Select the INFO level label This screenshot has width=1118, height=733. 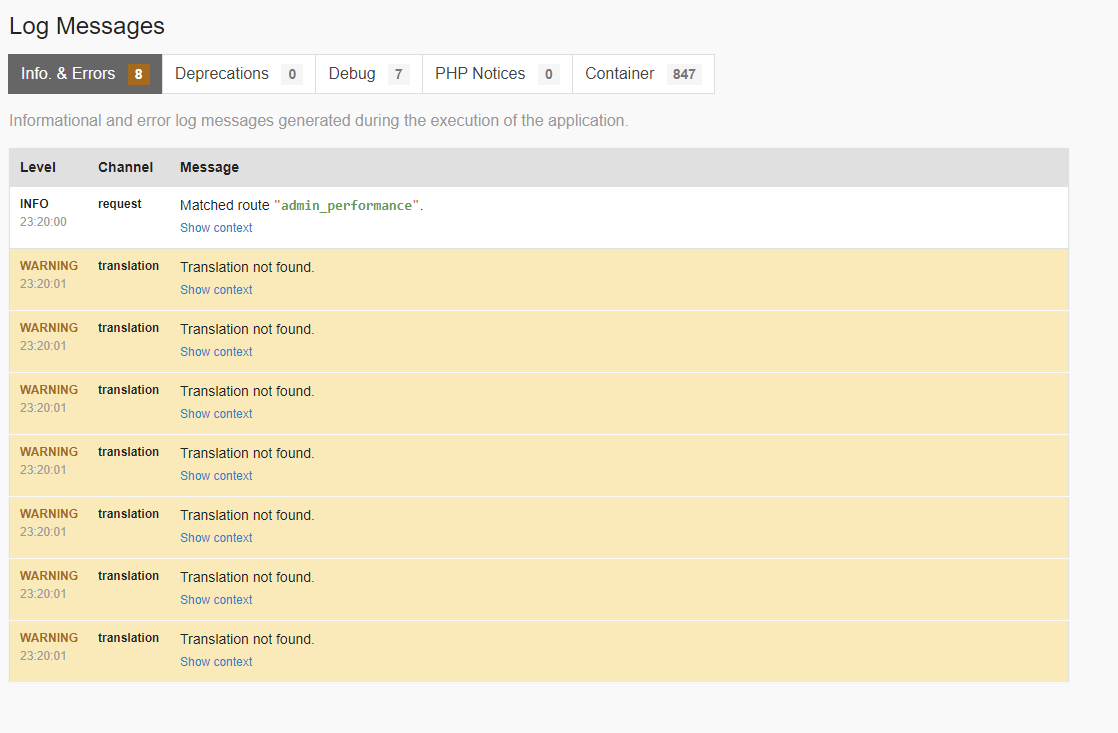pos(34,204)
